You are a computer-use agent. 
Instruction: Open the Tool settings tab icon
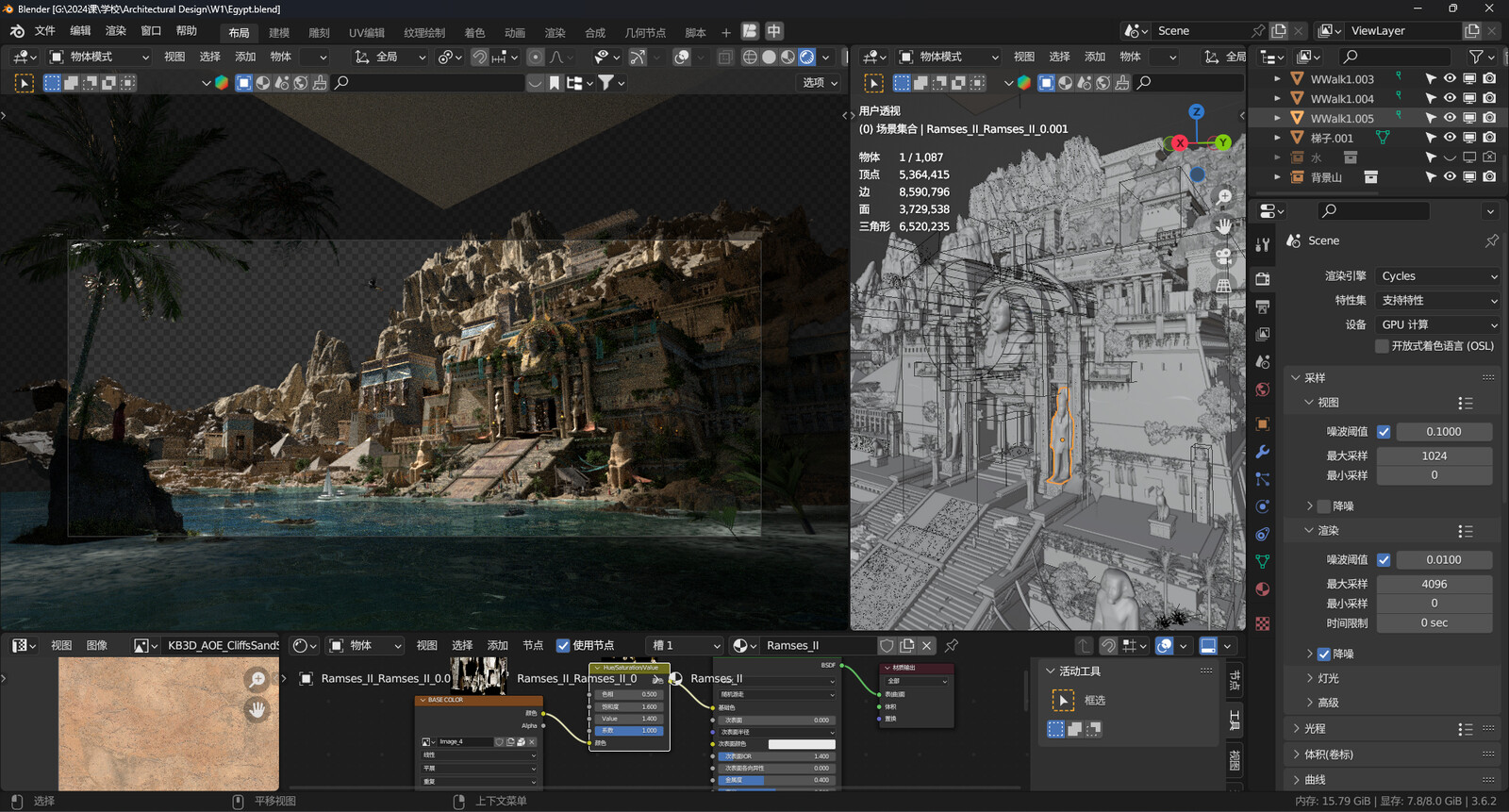tap(1263, 244)
